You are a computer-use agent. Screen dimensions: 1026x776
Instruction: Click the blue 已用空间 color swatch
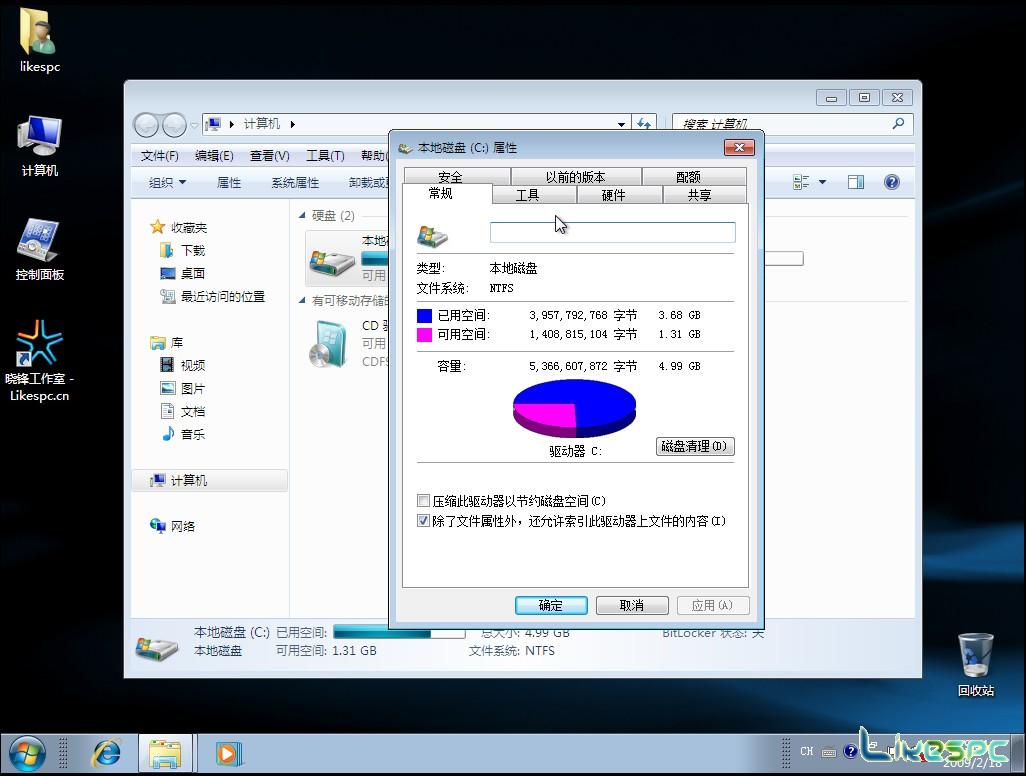[x=424, y=314]
